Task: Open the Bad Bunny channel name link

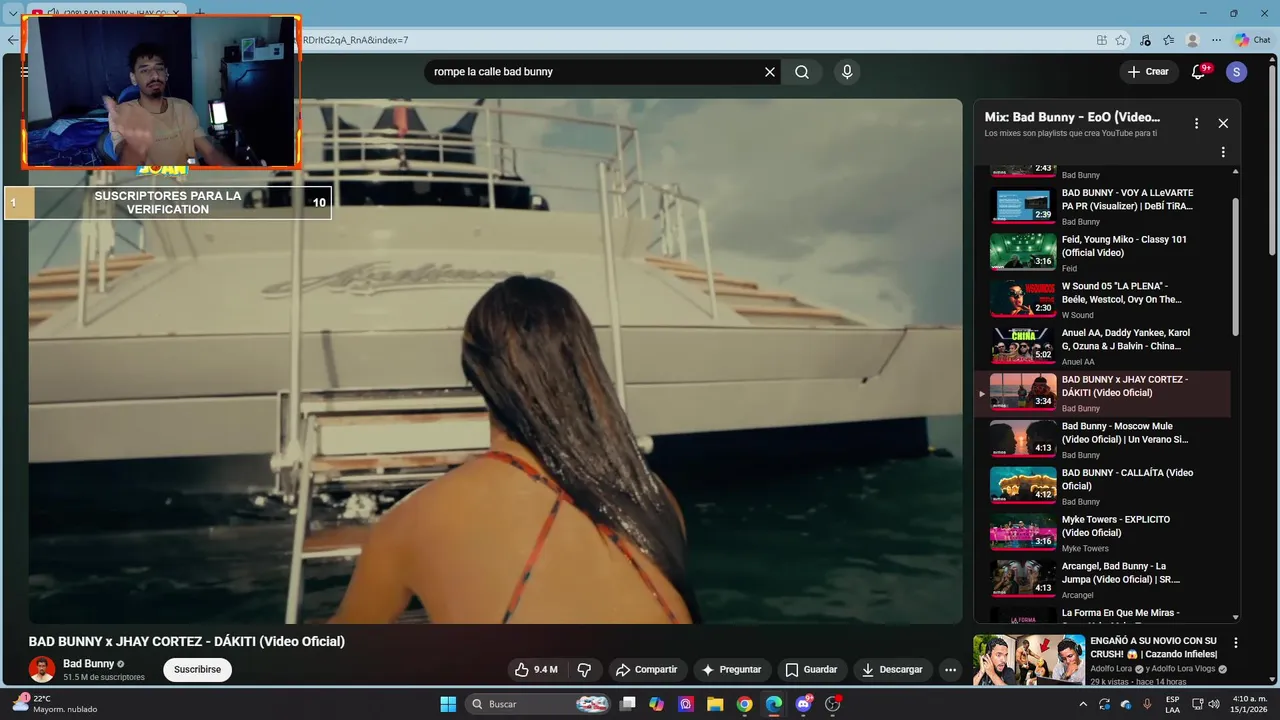Action: (89, 664)
